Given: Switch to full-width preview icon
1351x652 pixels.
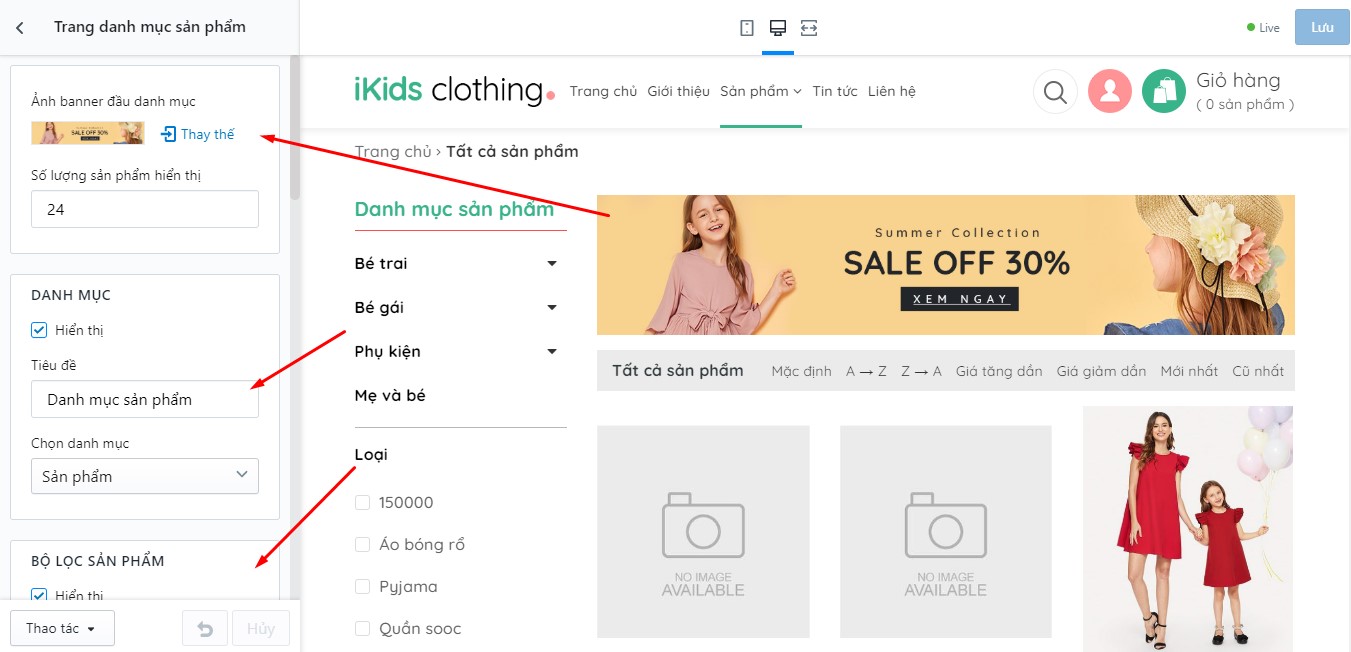Looking at the screenshot, I should (809, 28).
